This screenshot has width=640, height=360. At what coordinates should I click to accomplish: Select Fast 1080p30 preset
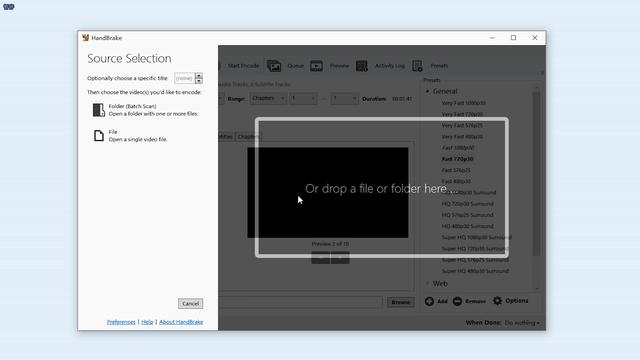pos(458,148)
